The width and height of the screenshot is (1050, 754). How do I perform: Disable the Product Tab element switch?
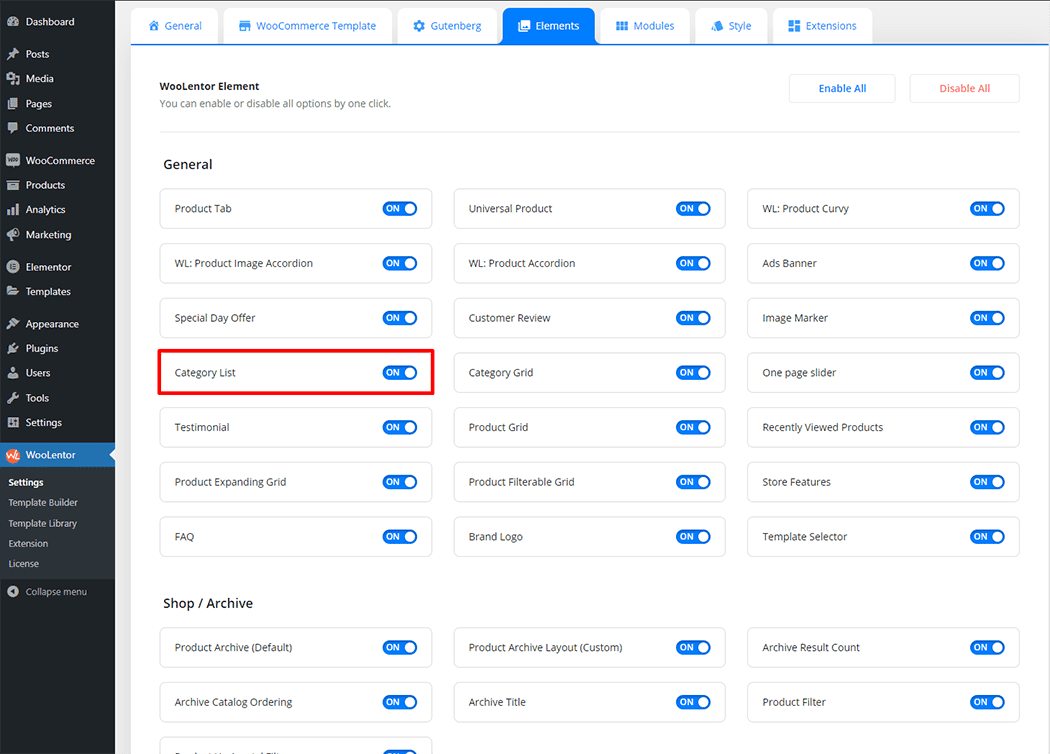pyautogui.click(x=399, y=209)
